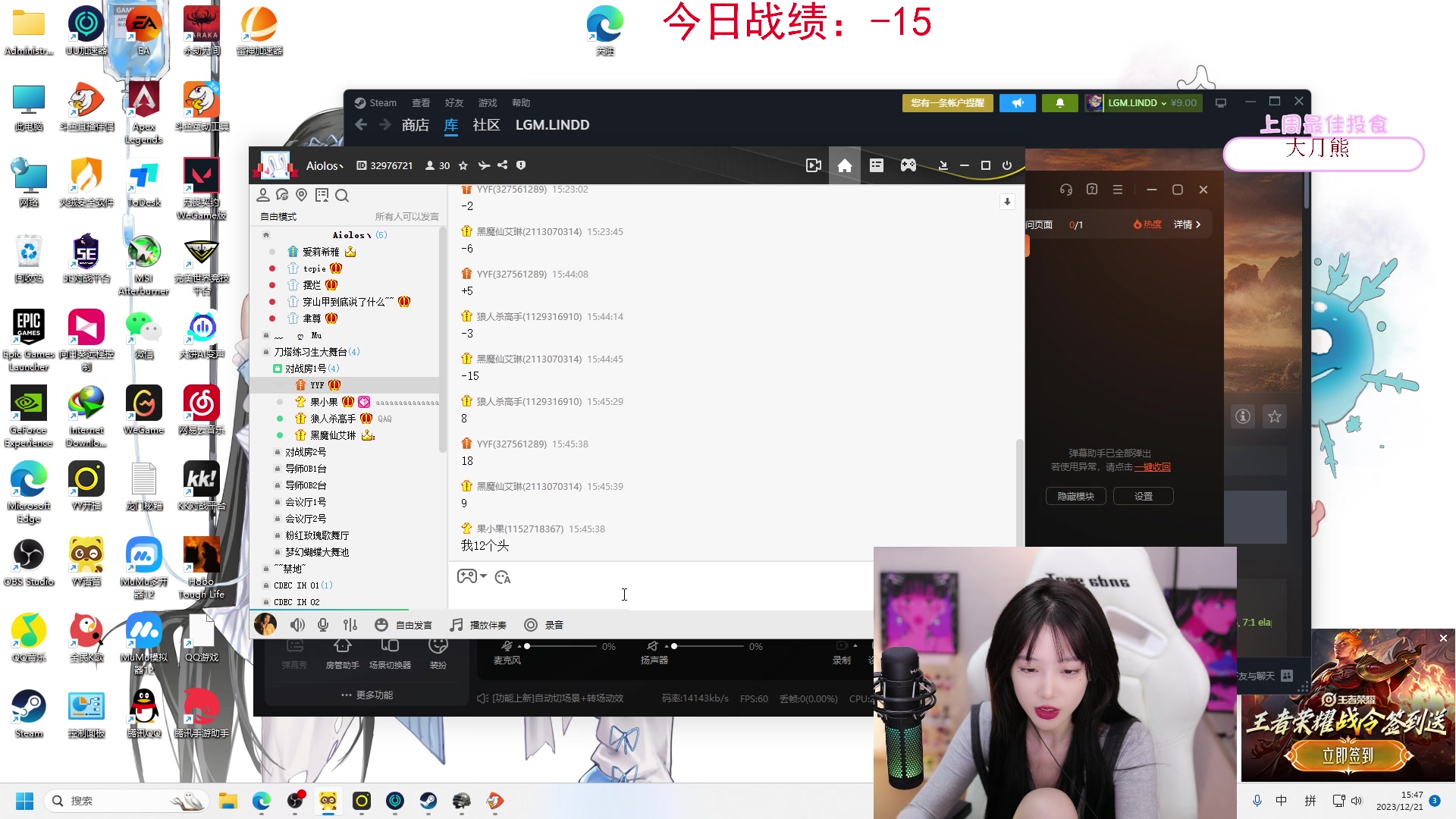
Task: Open Steam 社区 tab
Action: tap(486, 125)
